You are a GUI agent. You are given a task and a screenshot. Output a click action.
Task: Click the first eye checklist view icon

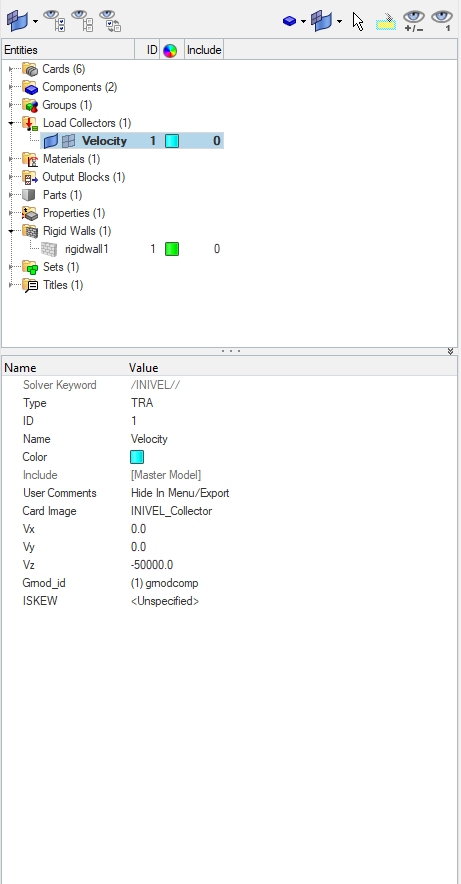pyautogui.click(x=54, y=20)
